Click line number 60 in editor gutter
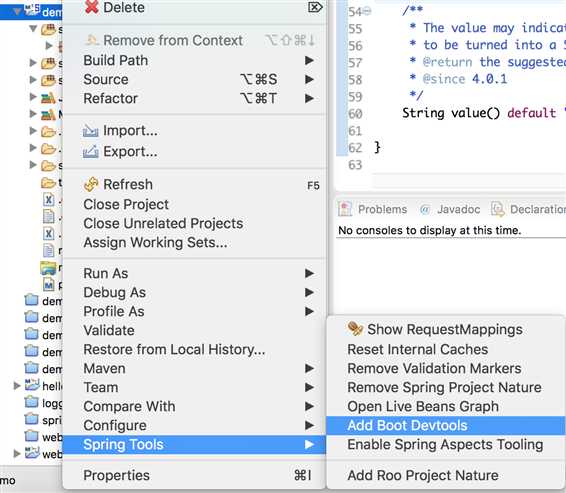This screenshot has width=566, height=493. click(x=355, y=114)
